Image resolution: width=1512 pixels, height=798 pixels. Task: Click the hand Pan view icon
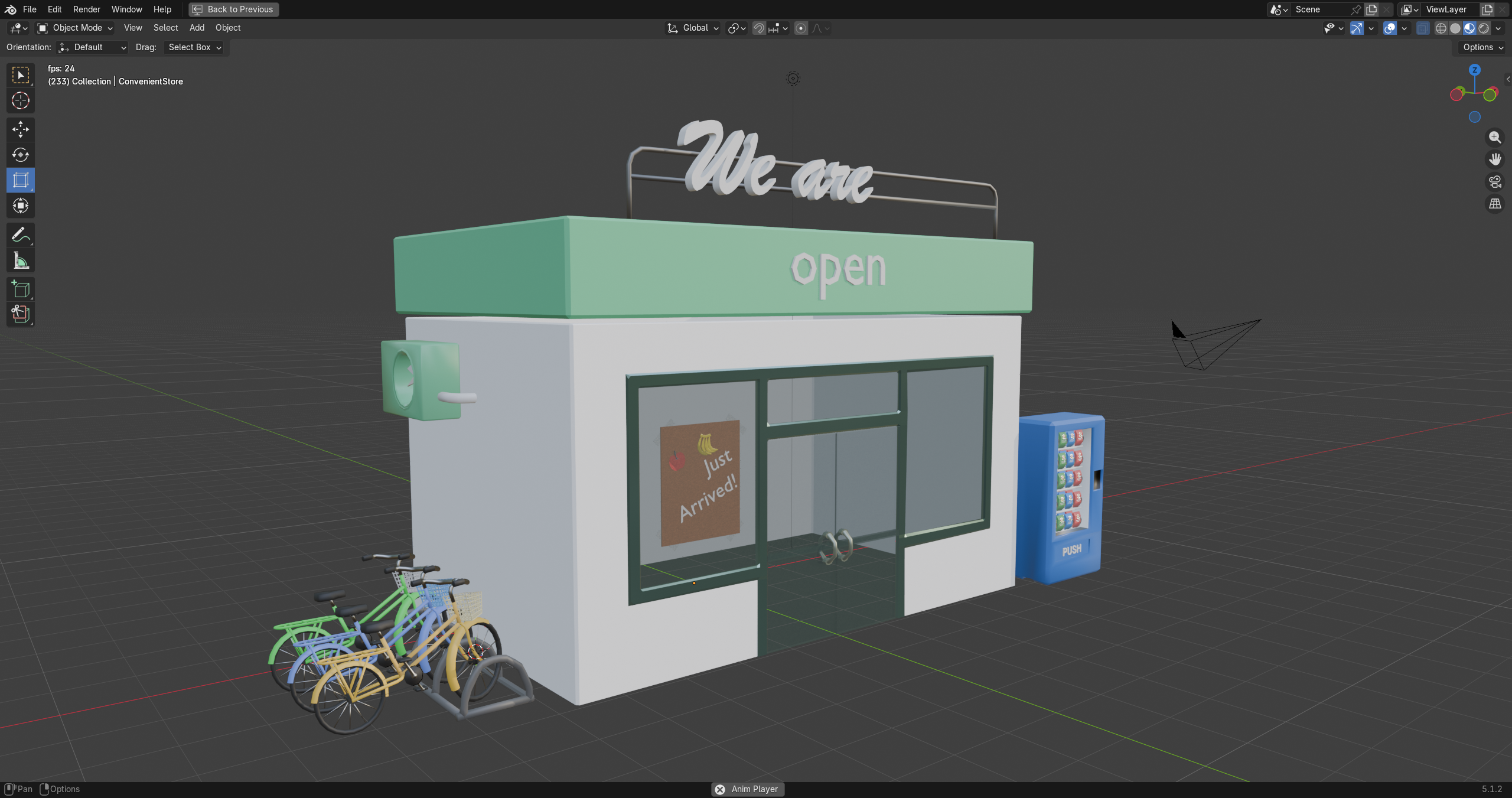tap(1495, 159)
